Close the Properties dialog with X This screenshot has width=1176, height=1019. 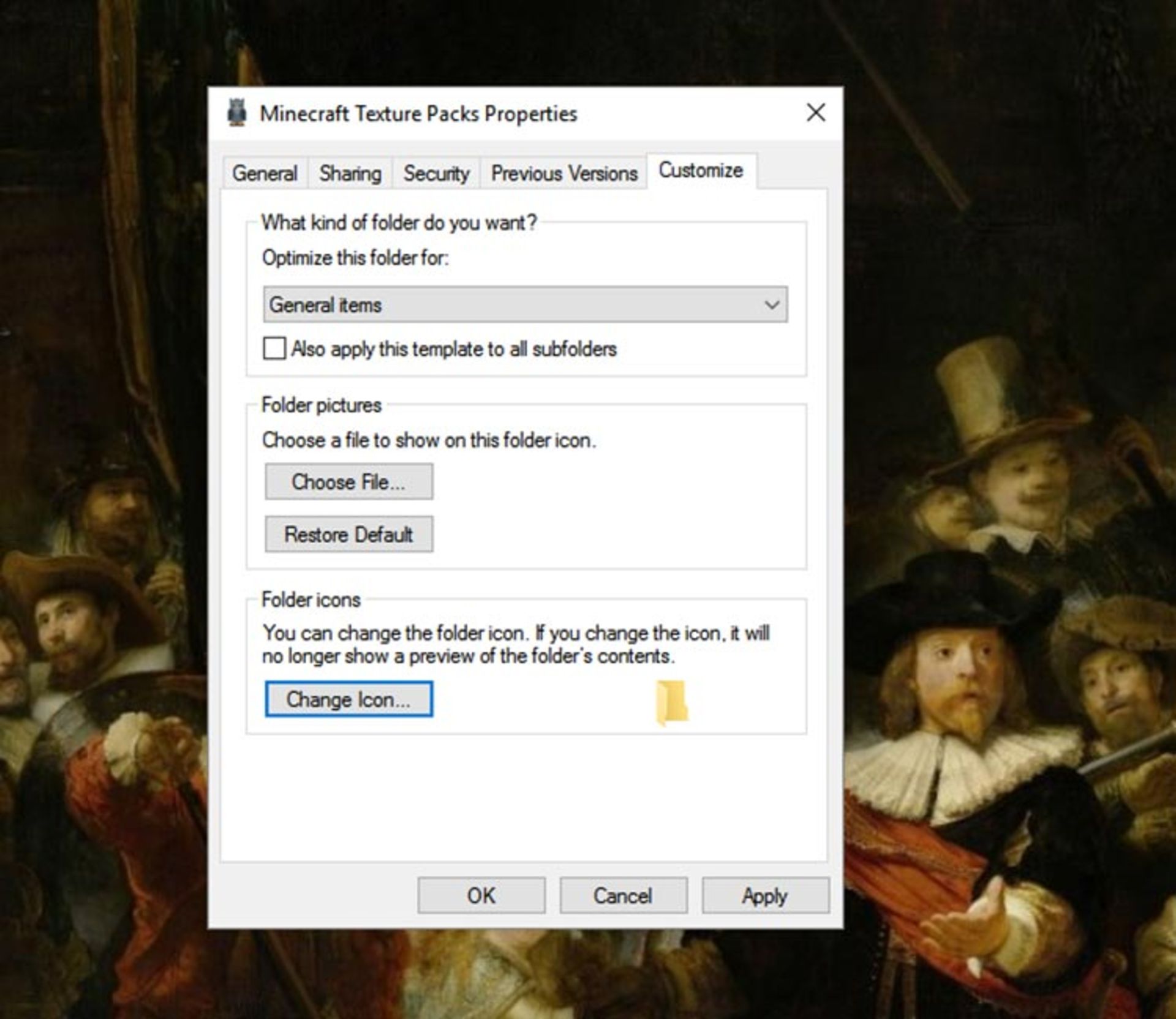coord(816,113)
